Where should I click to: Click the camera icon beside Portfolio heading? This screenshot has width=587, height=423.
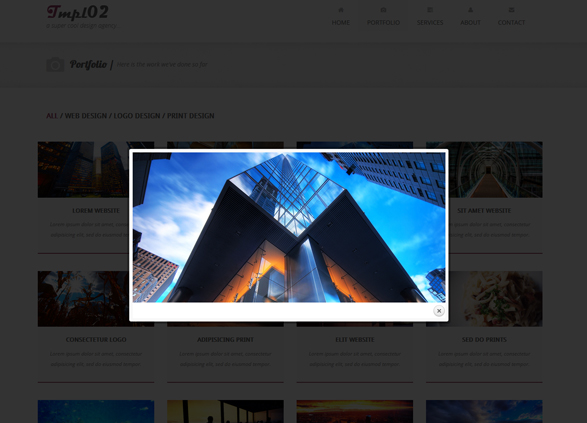(x=55, y=64)
